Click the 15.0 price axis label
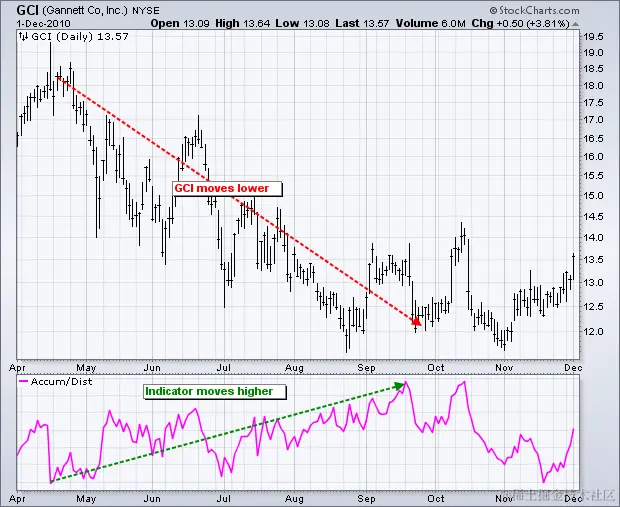Viewport: 620px width, 507px height. pos(594,196)
